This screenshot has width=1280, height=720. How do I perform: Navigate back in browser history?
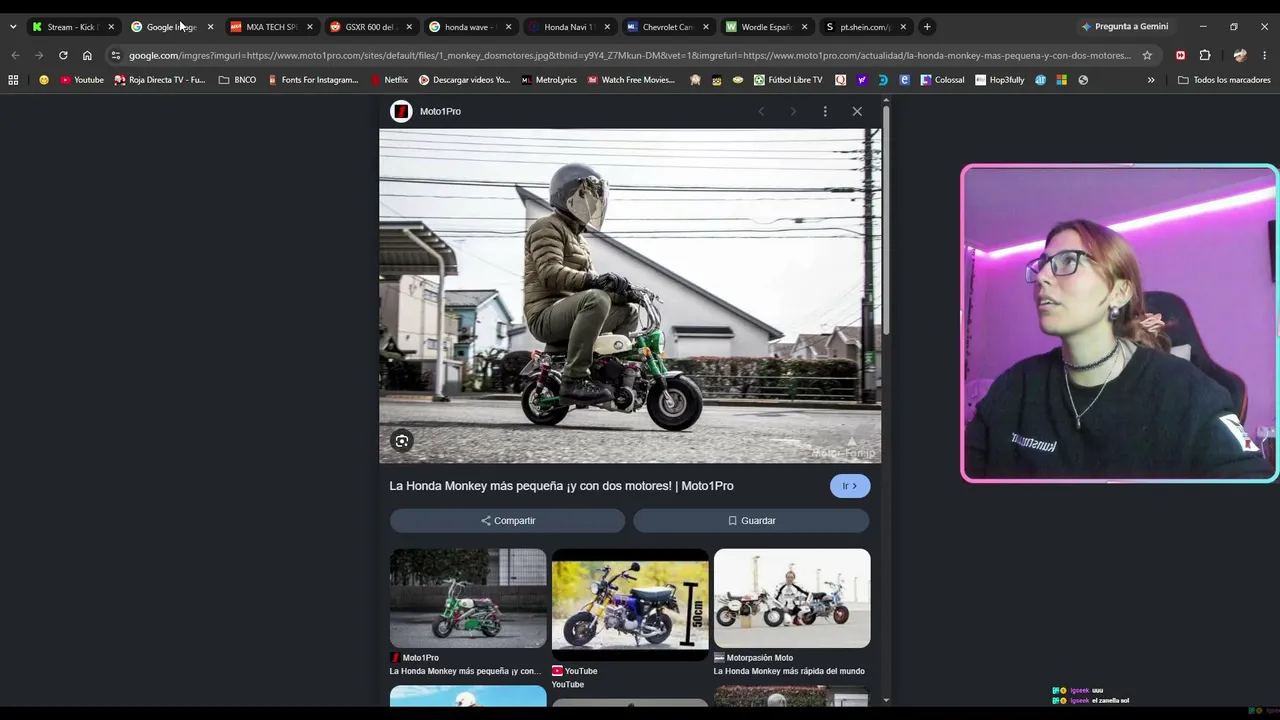pyautogui.click(x=15, y=55)
